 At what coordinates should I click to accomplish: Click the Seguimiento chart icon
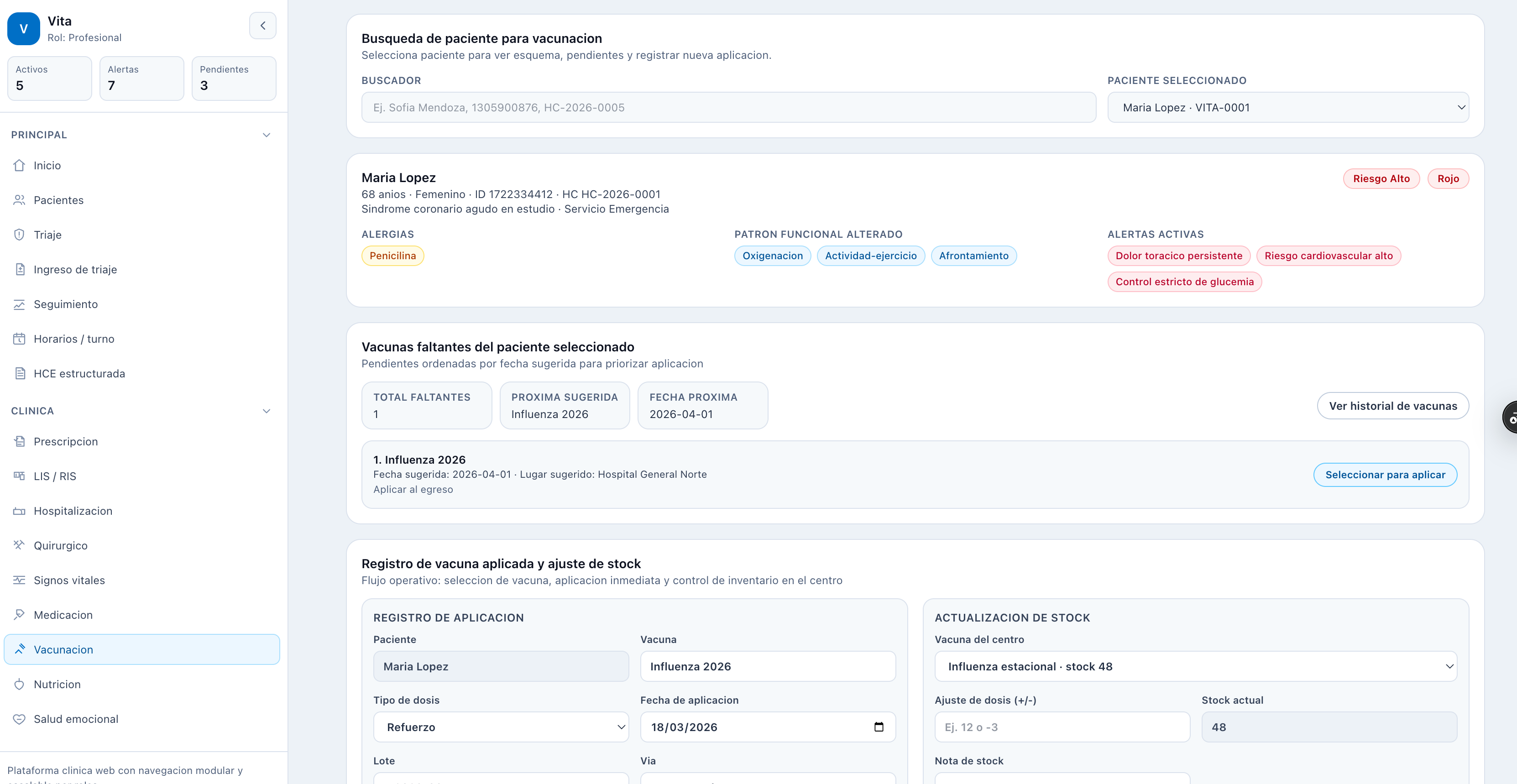[20, 304]
